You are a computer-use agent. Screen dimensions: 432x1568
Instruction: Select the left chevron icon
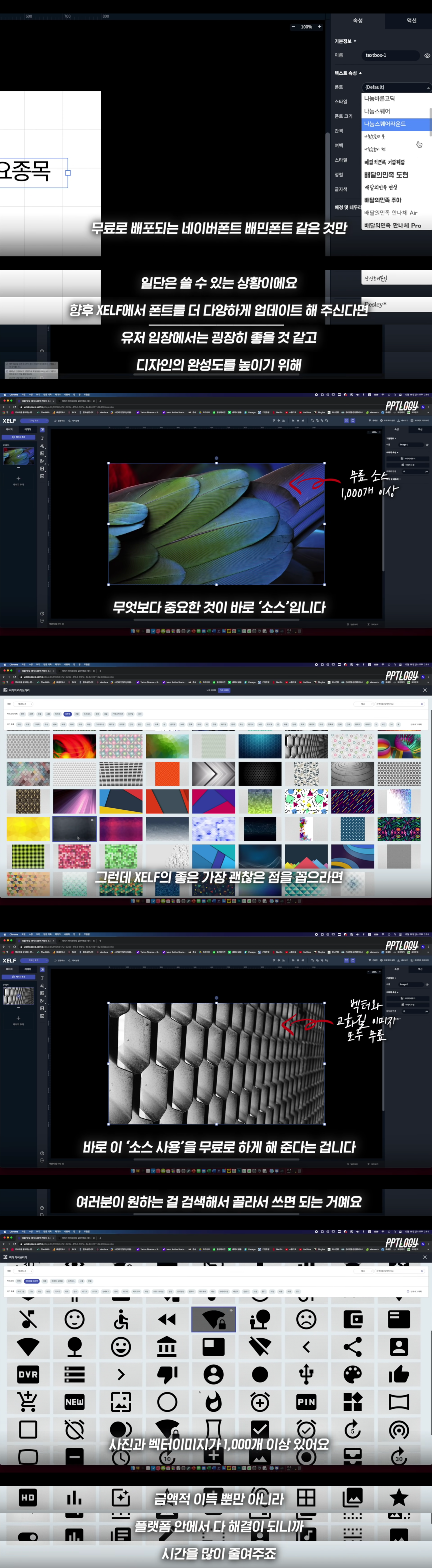(x=306, y=1346)
